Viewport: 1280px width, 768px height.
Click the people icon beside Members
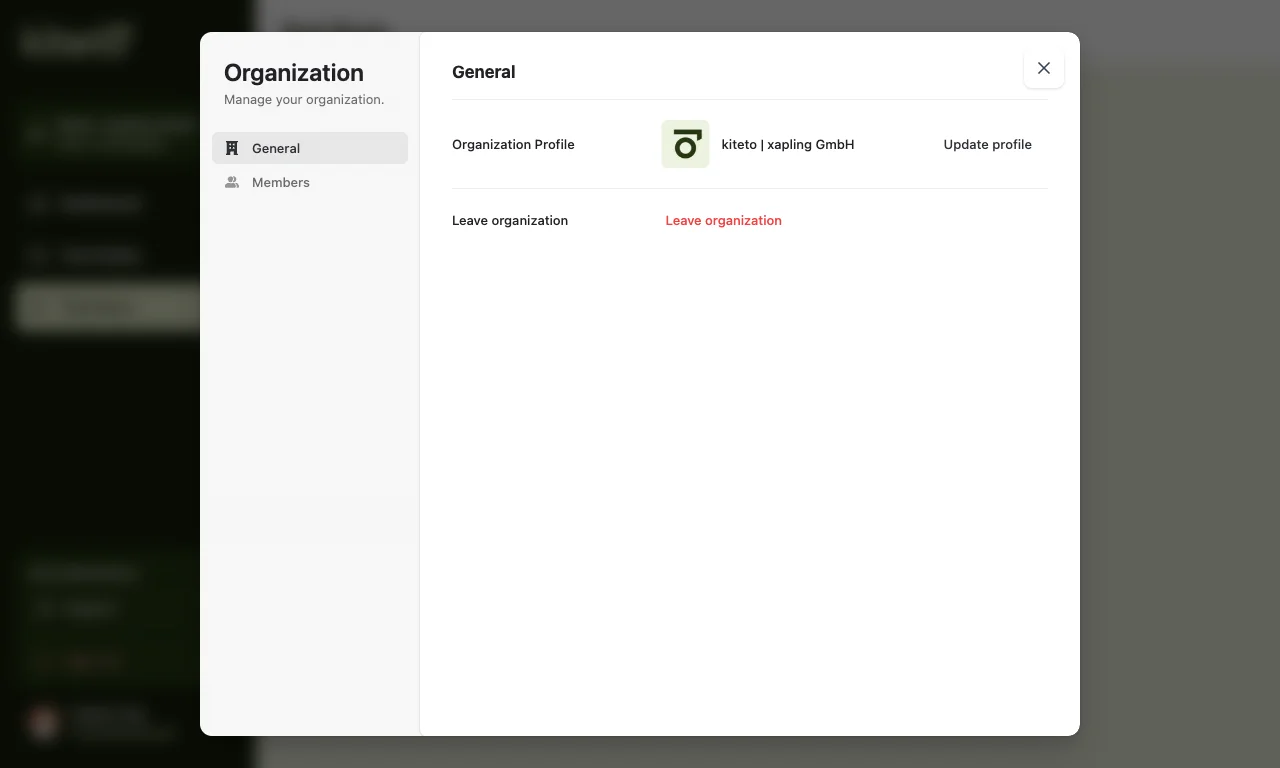(x=232, y=182)
